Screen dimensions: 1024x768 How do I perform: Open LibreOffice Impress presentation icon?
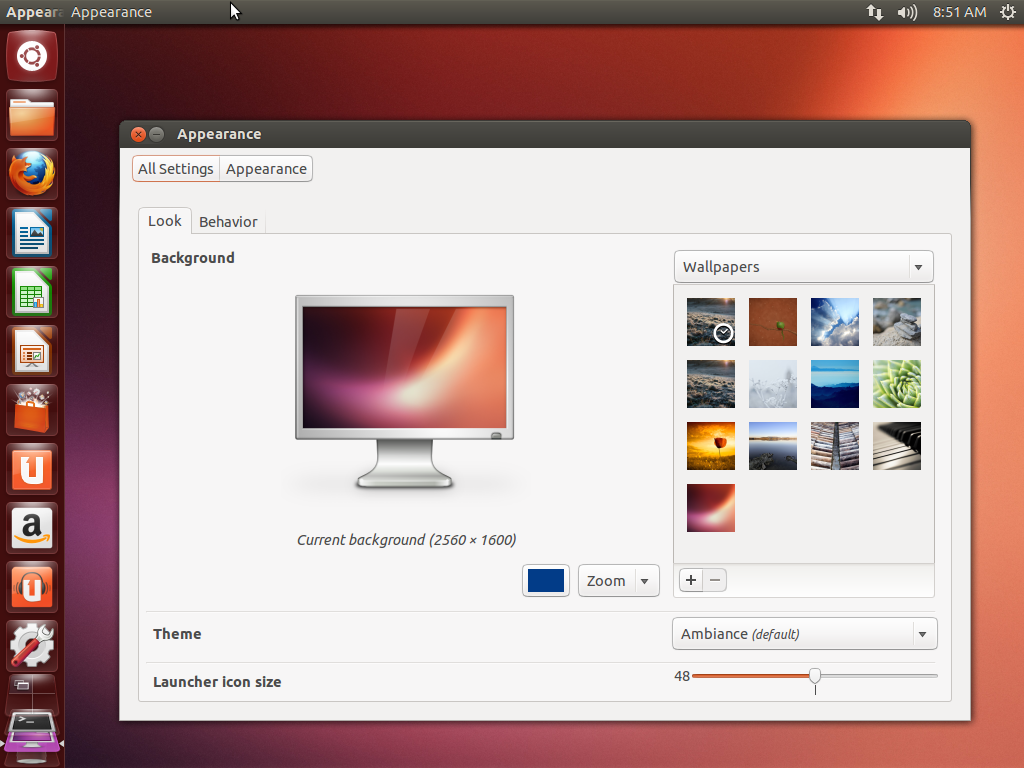click(32, 352)
